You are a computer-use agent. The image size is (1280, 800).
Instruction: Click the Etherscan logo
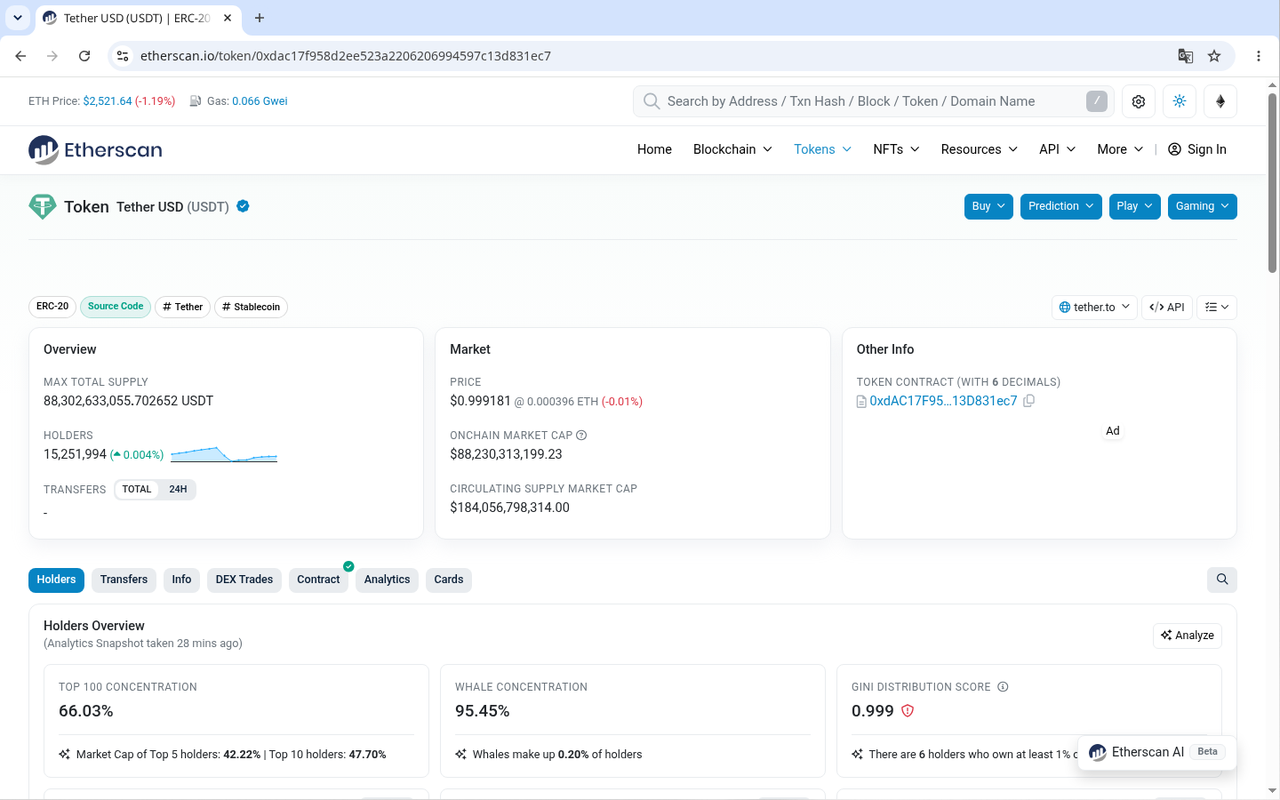tap(95, 150)
